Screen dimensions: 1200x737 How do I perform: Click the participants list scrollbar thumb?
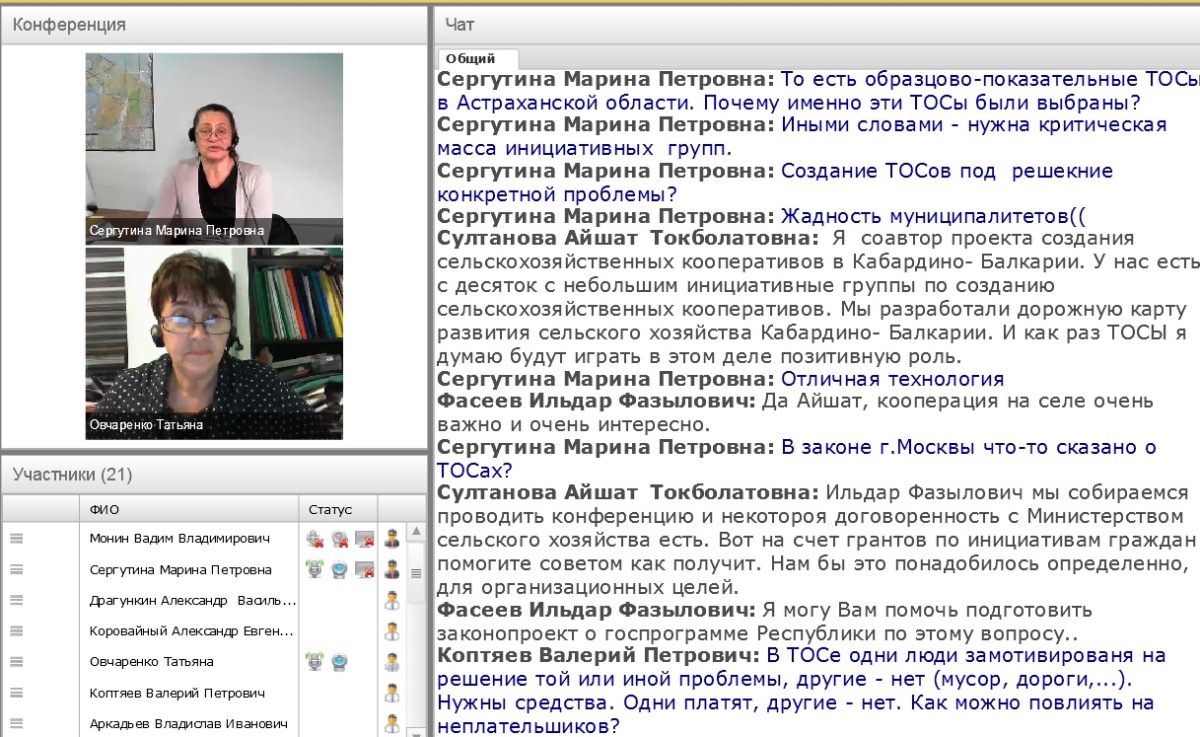click(x=416, y=572)
